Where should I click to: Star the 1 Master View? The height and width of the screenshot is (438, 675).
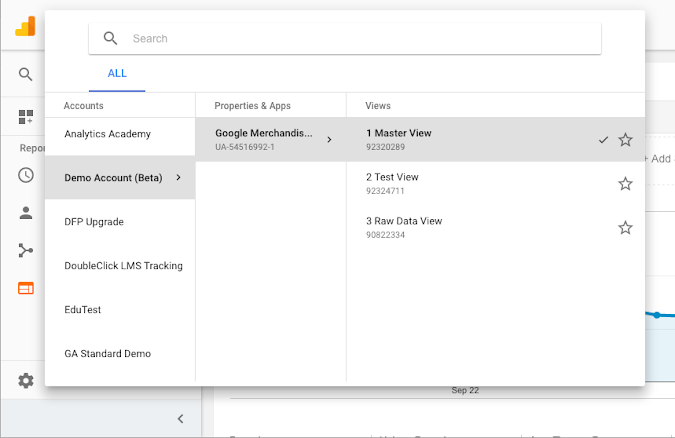625,140
